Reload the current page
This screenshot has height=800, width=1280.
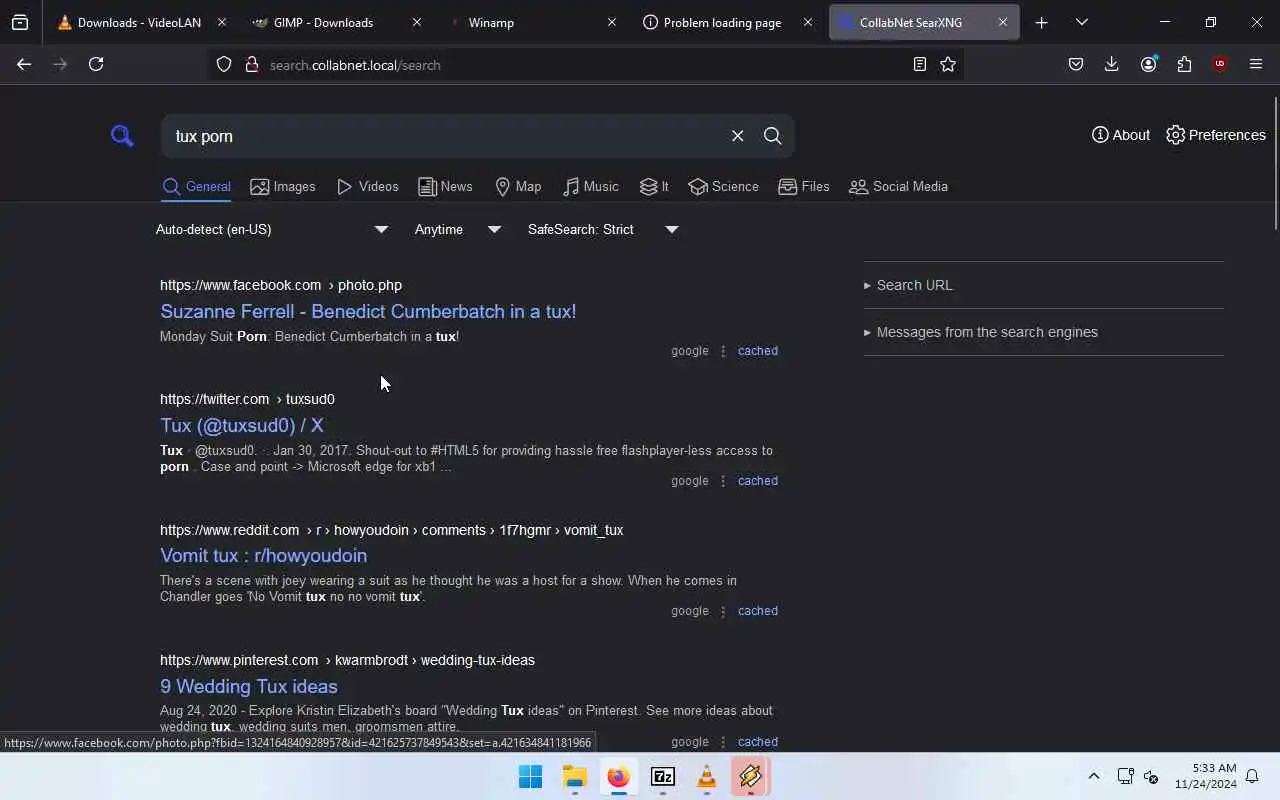[x=96, y=64]
